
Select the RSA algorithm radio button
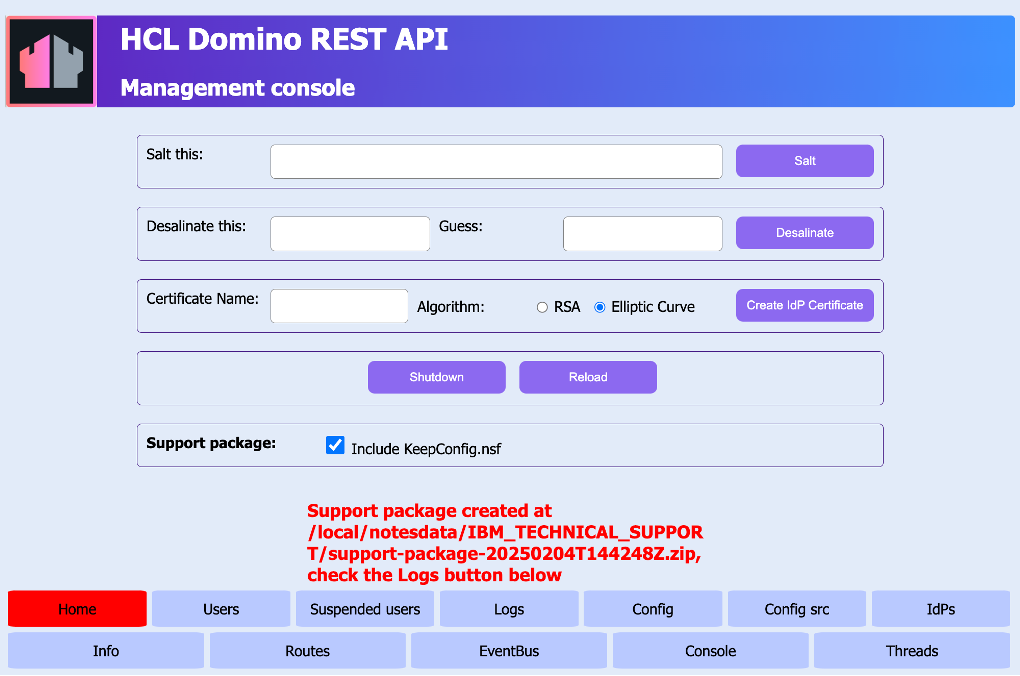point(542,307)
